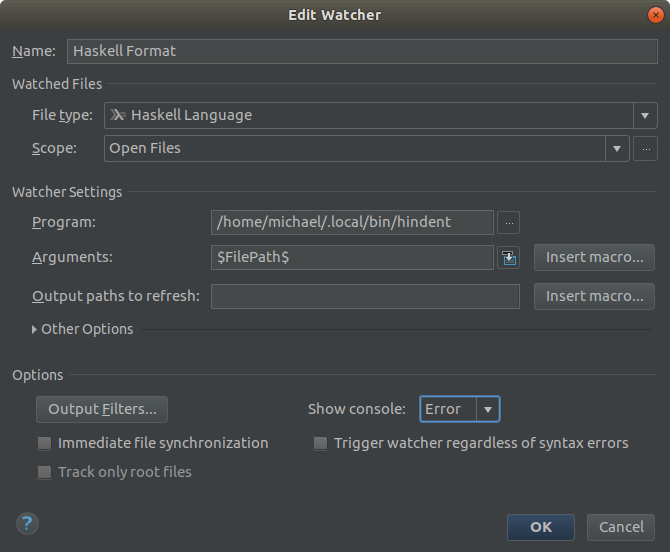Screen dimensions: 670x552
Task: Click the Cancel button
Action: coord(621,527)
